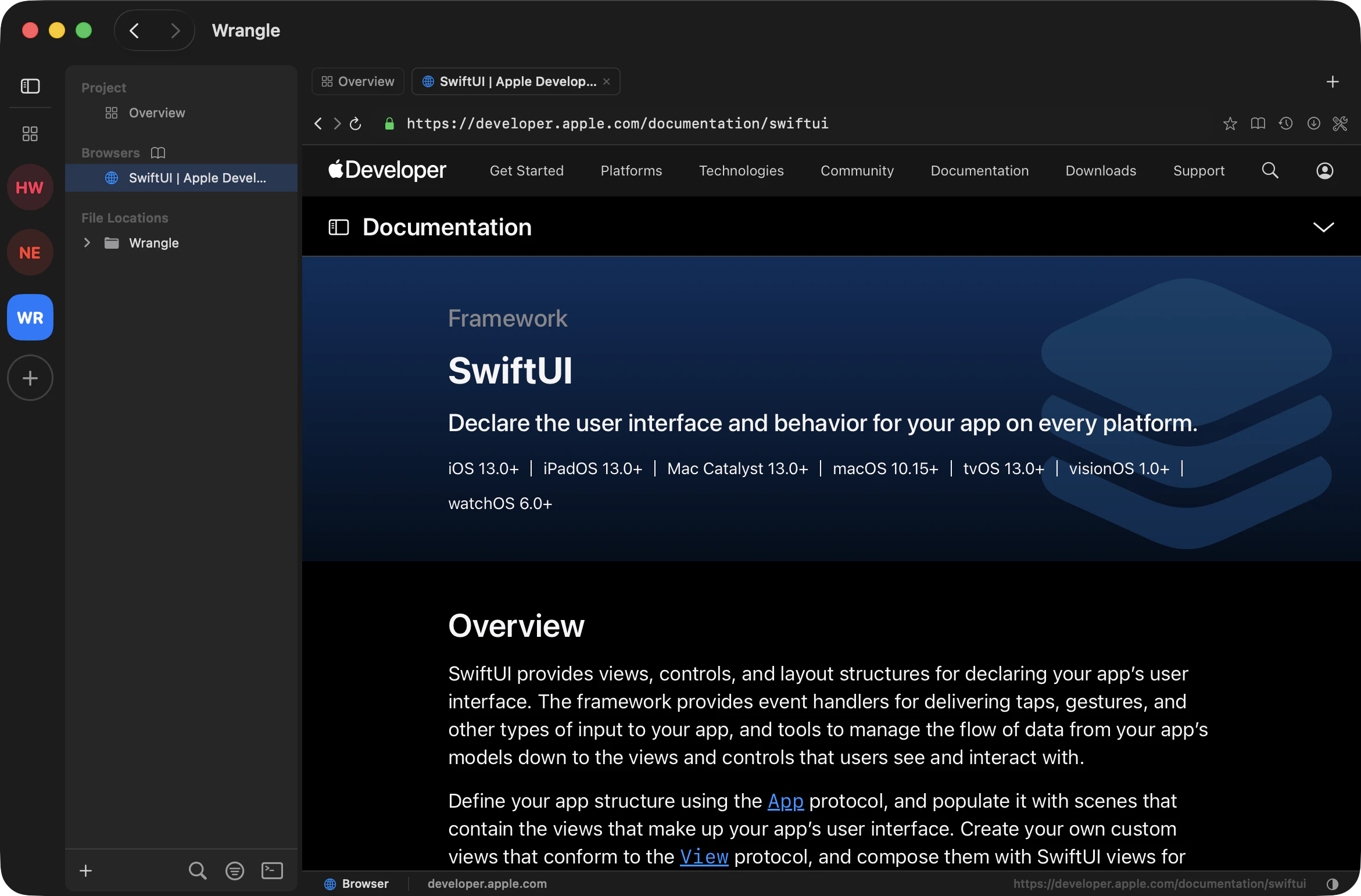Switch to the Overview tab

click(x=358, y=81)
